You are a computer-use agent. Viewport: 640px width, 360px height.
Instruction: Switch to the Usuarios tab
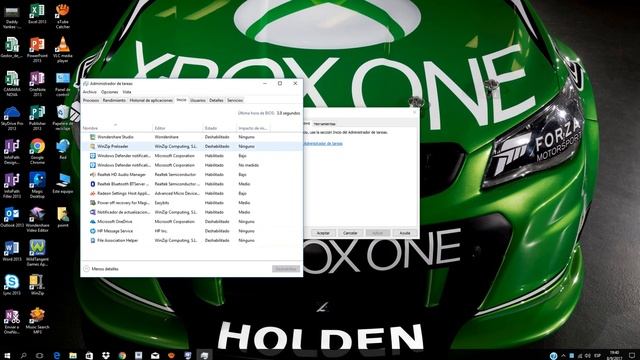[x=198, y=100]
